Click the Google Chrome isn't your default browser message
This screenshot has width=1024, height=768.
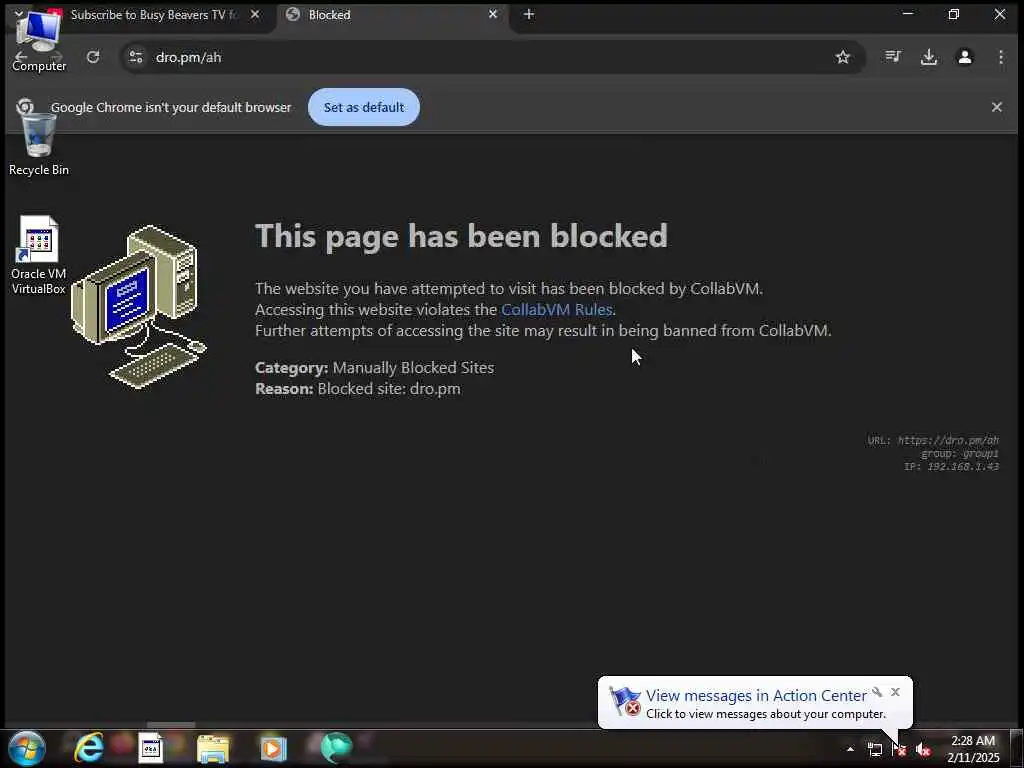pos(171,107)
